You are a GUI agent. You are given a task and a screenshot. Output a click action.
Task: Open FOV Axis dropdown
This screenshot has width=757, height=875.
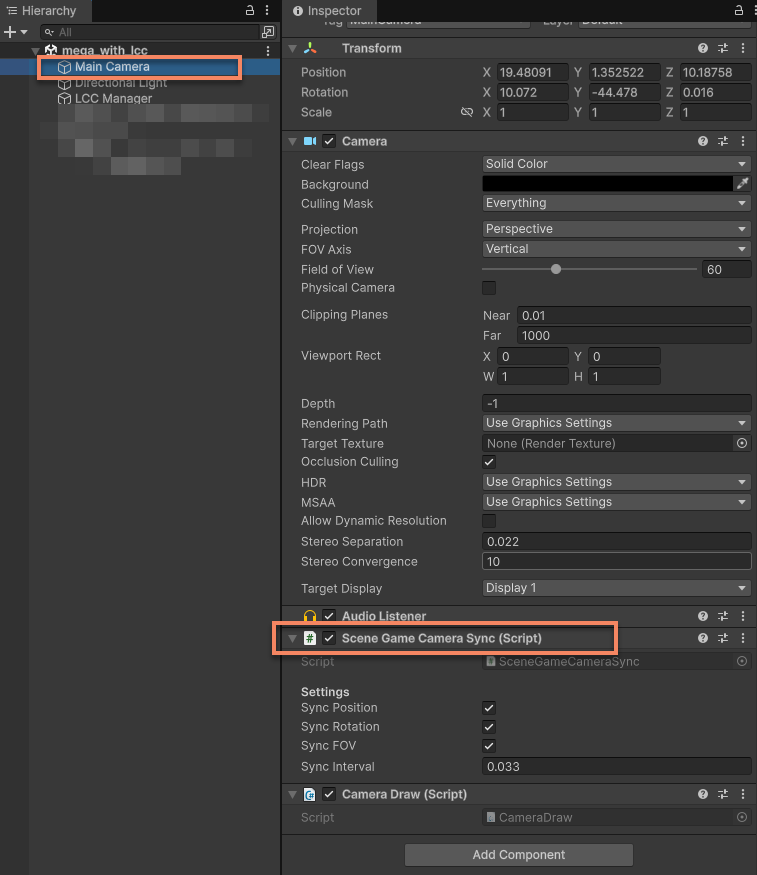(616, 249)
